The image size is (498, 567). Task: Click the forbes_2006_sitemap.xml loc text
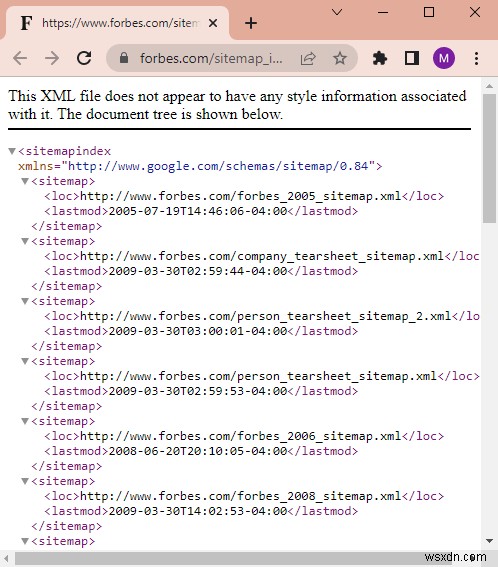pyautogui.click(x=241, y=436)
